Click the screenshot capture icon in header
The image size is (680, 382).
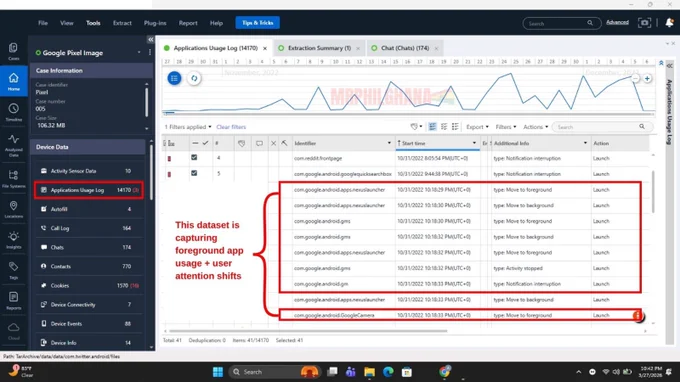pyautogui.click(x=644, y=23)
